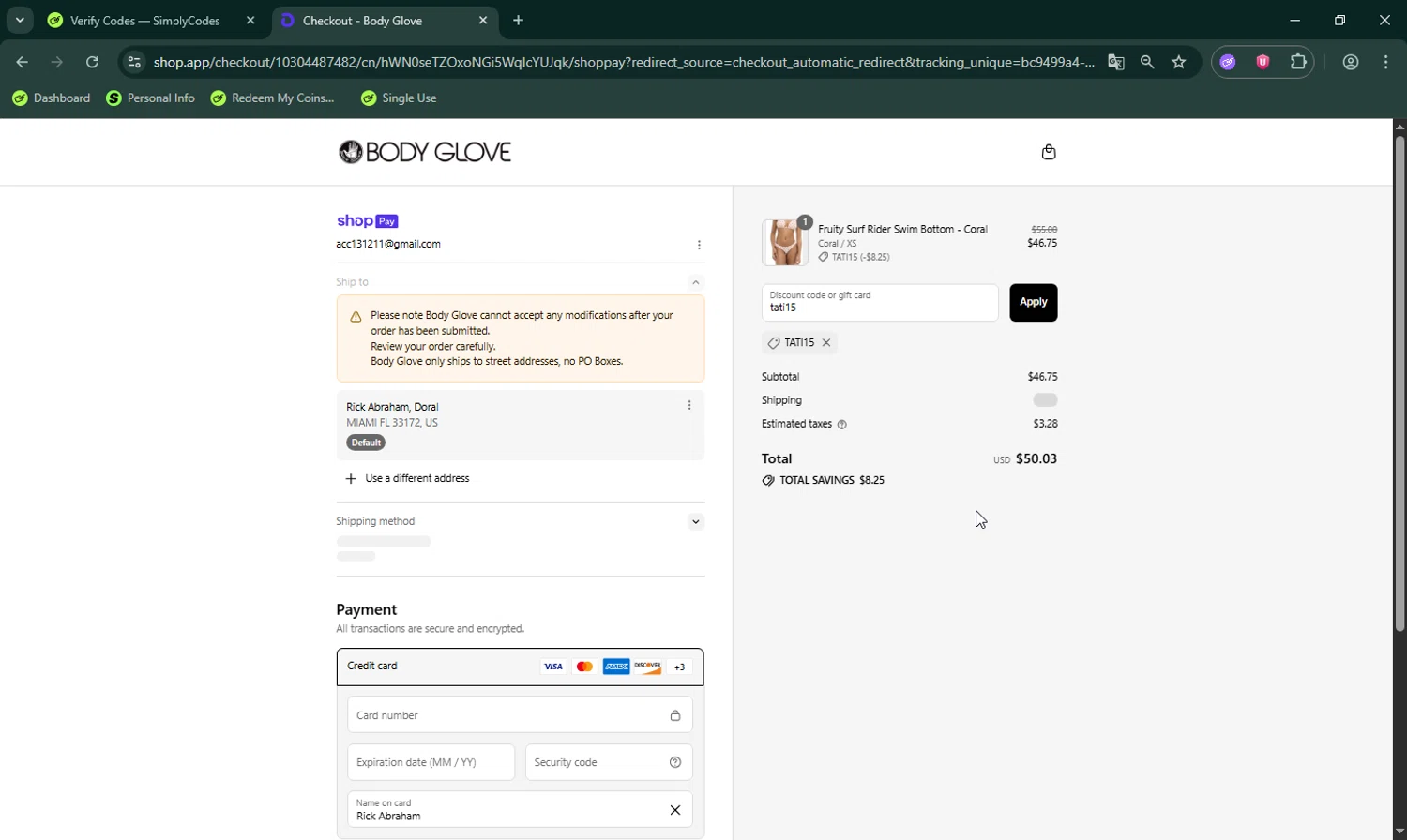The height and width of the screenshot is (840, 1407).
Task: Click the discount code input field
Action: pos(880,302)
